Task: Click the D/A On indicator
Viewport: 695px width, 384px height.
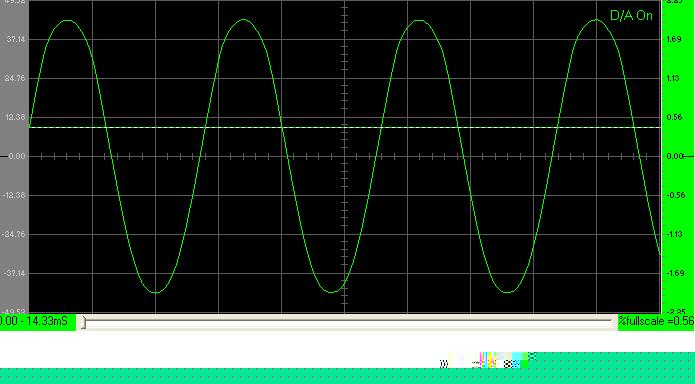Action: 631,16
